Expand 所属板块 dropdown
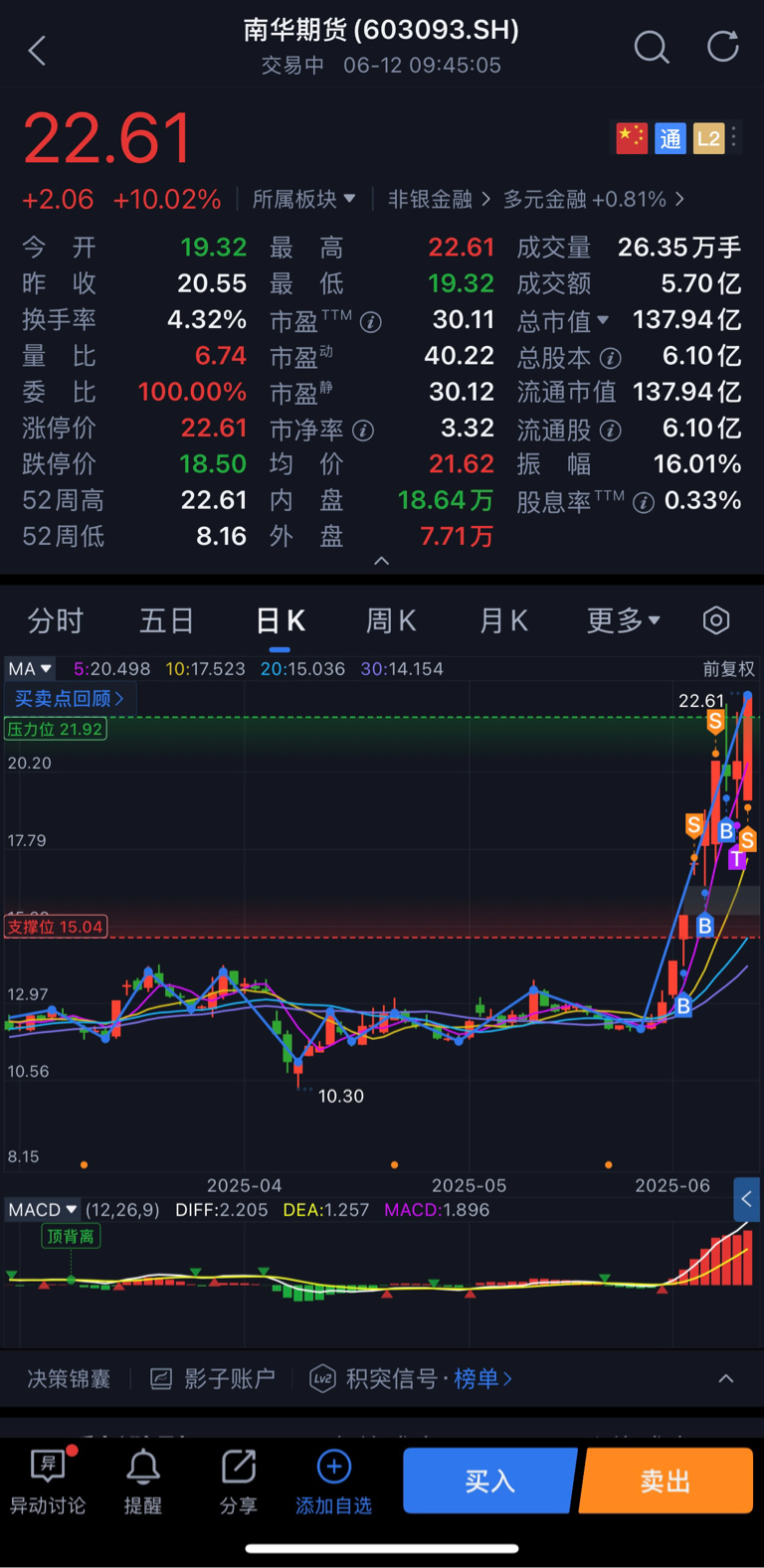This screenshot has height=1568, width=764. point(303,199)
